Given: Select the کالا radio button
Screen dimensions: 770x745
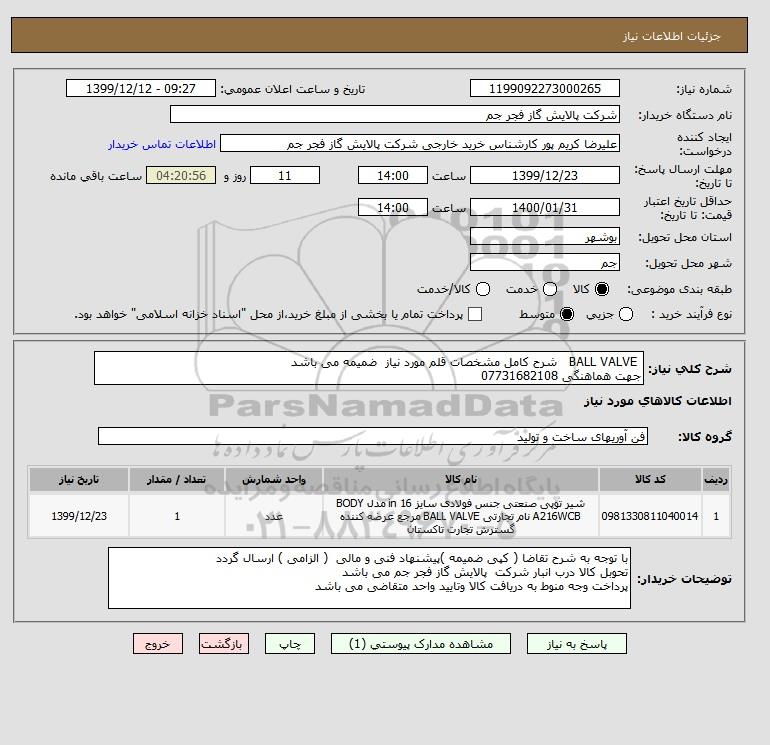Looking at the screenshot, I should [x=602, y=289].
